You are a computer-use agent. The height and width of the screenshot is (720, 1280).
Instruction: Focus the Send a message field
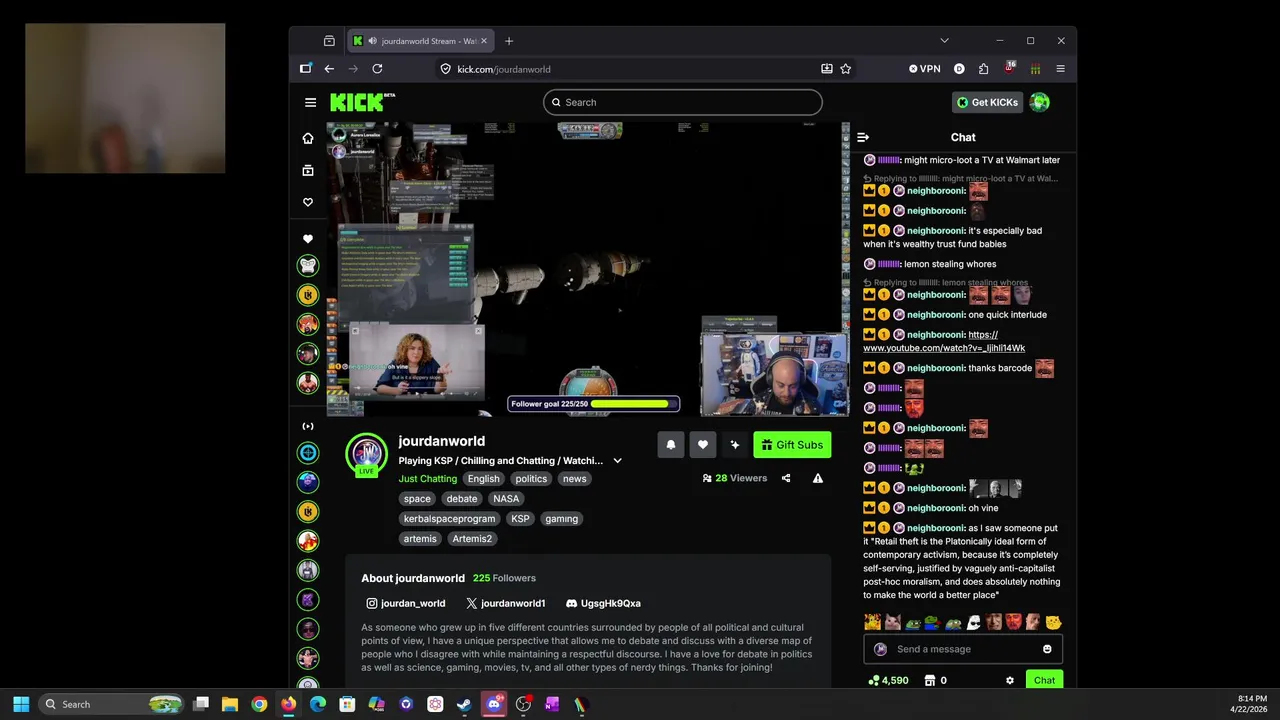(x=965, y=649)
